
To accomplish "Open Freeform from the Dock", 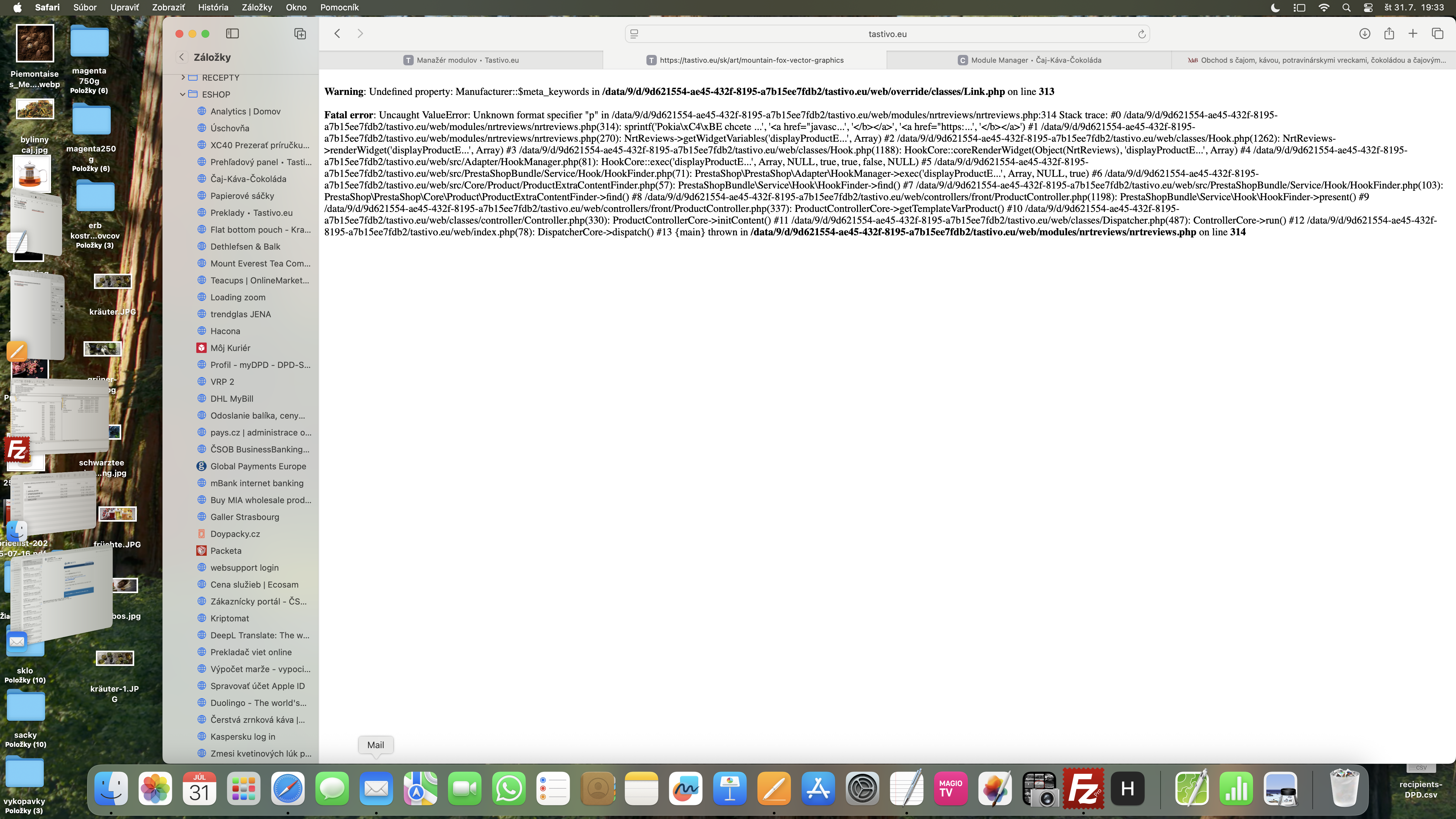I will tap(686, 788).
